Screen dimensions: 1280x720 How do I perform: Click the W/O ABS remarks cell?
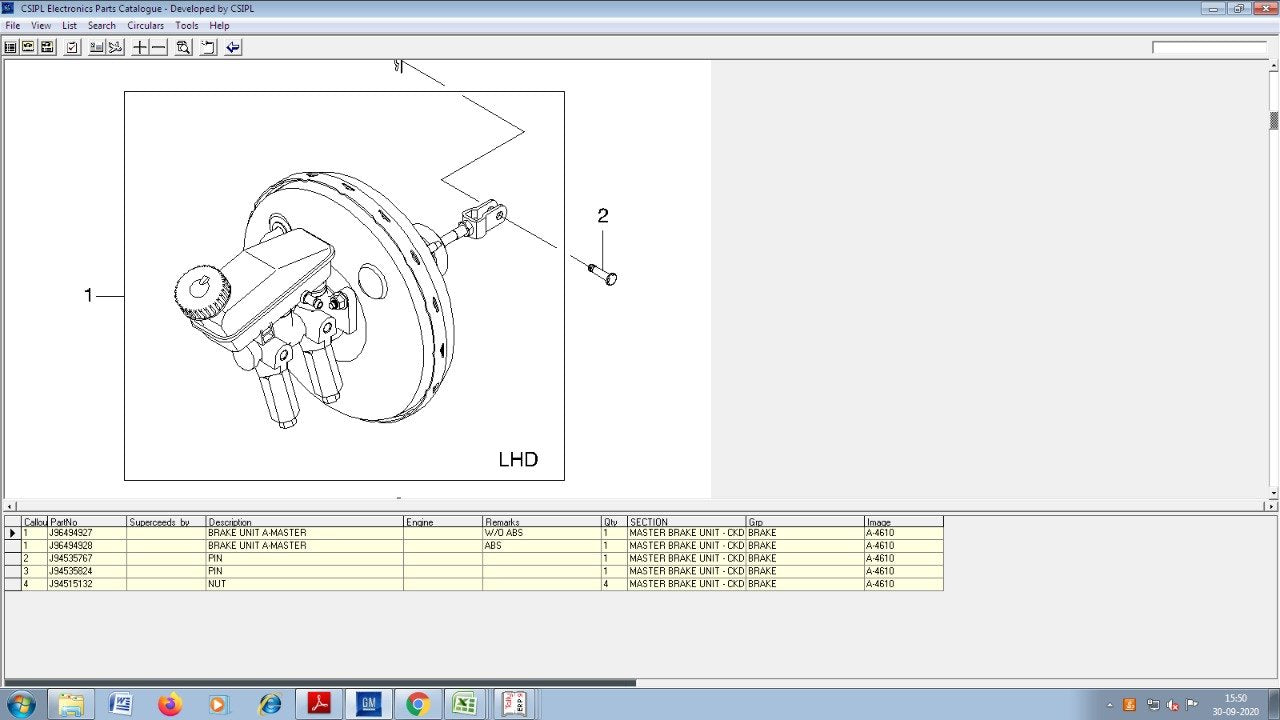tap(541, 533)
